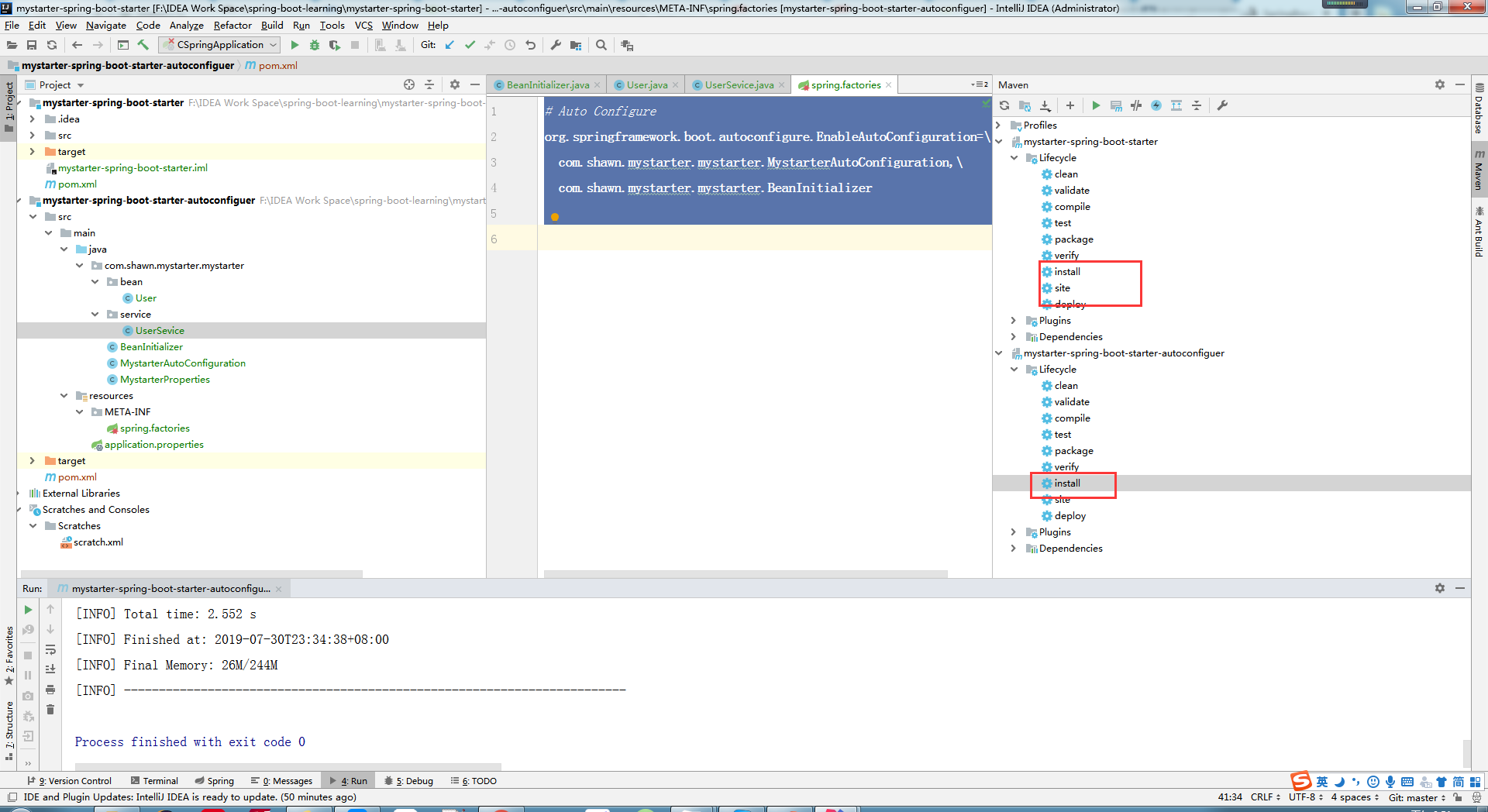Click Git Revert icon in toolbar
This screenshot has width=1488, height=812.
(530, 45)
